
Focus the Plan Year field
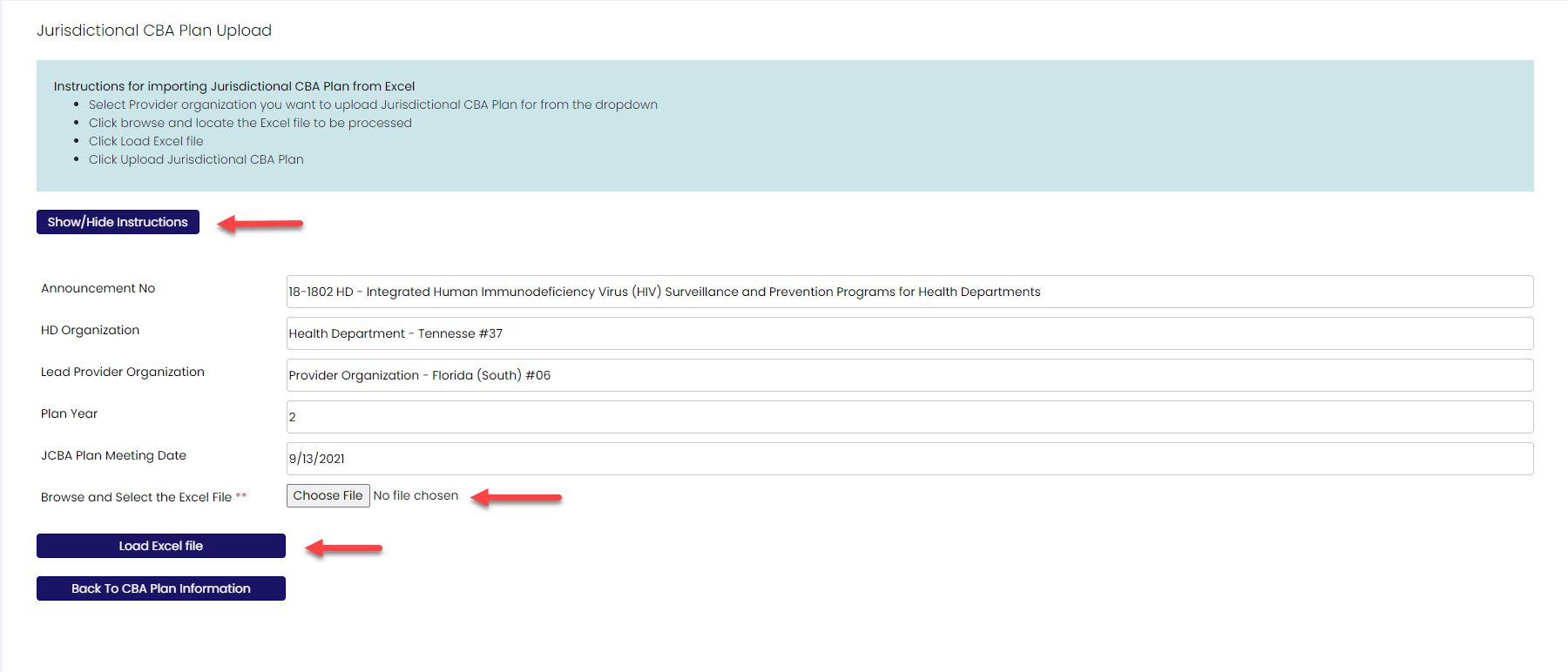click(x=909, y=417)
